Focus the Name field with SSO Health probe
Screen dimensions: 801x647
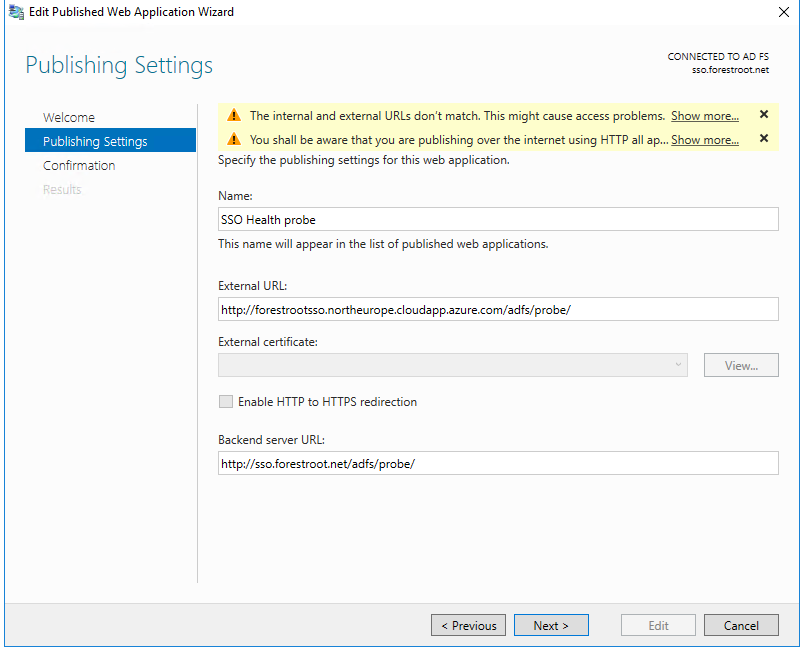(498, 219)
